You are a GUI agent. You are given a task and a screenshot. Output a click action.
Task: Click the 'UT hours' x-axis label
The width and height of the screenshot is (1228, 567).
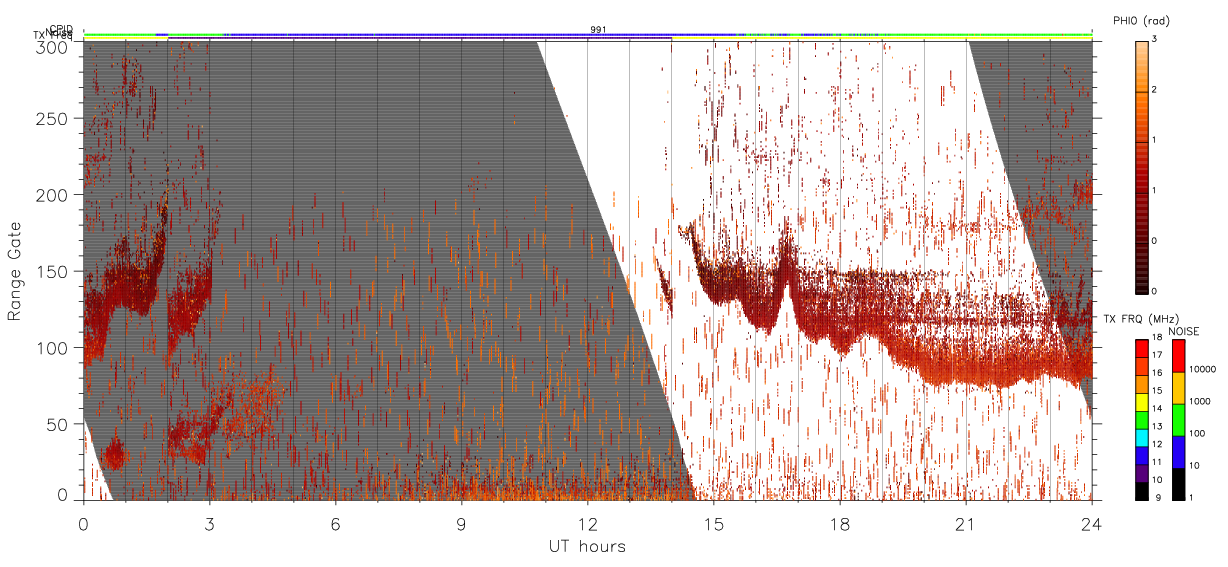pos(587,546)
